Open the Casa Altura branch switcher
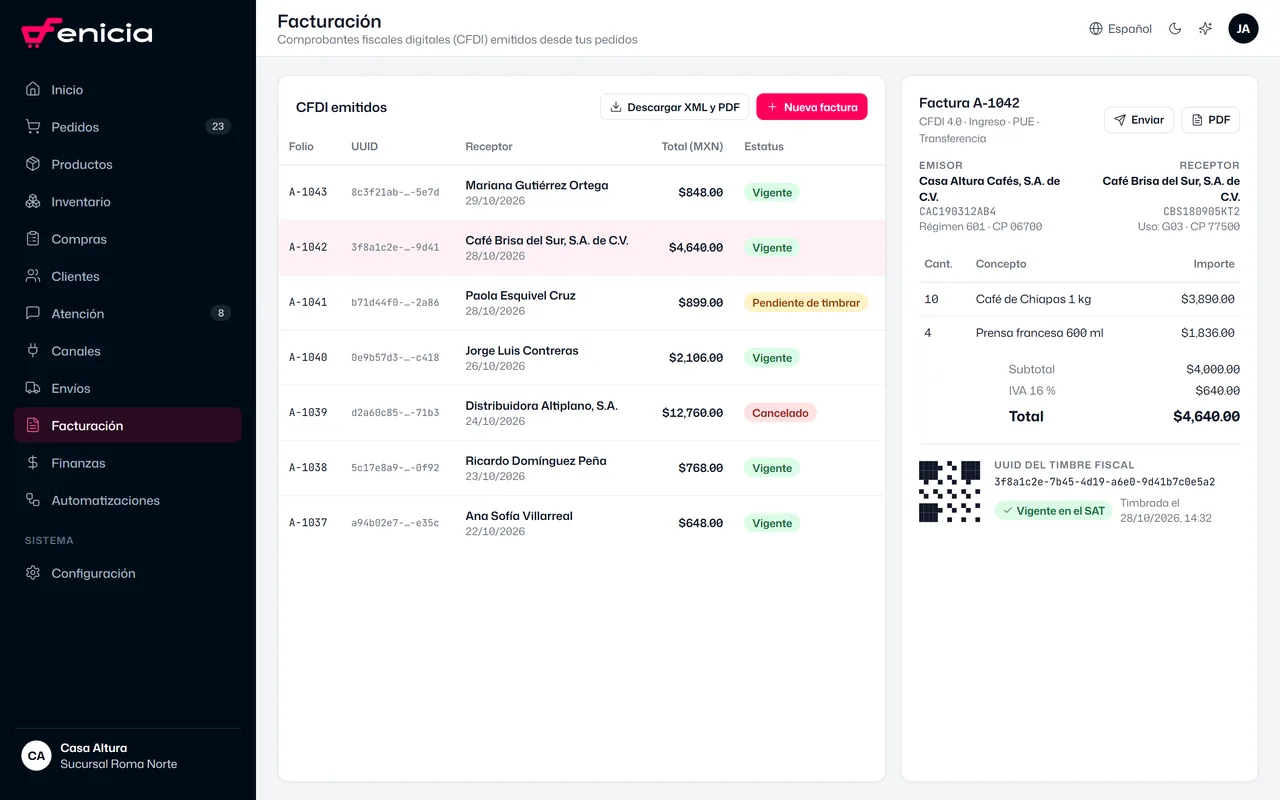The width and height of the screenshot is (1280, 800). (x=128, y=756)
